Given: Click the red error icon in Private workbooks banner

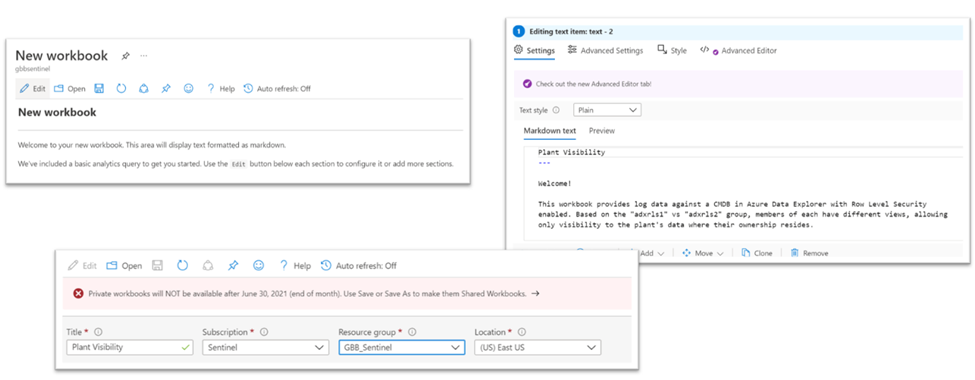Looking at the screenshot, I should [x=78, y=293].
